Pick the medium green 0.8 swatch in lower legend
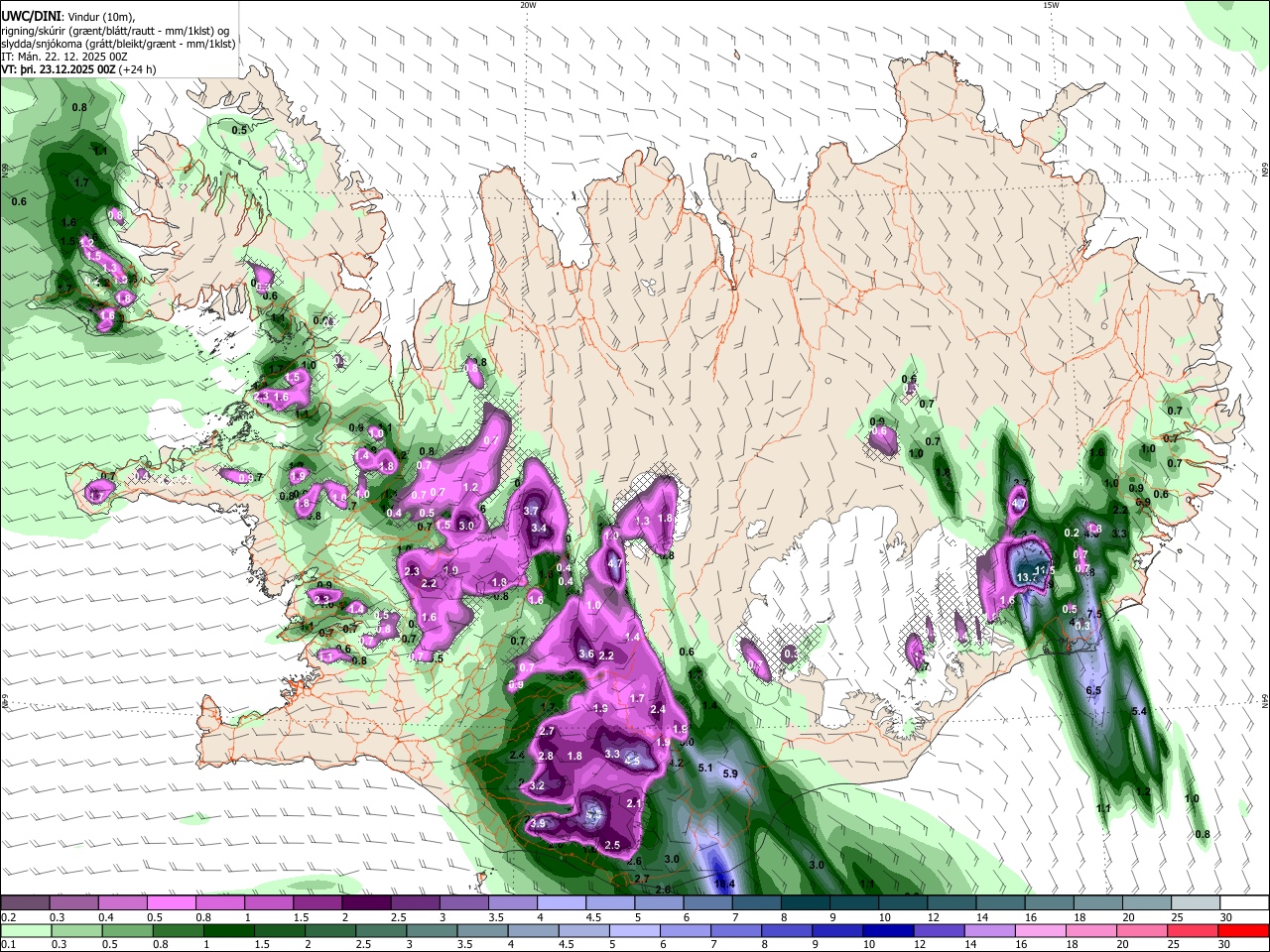Image resolution: width=1270 pixels, height=952 pixels. [x=178, y=930]
